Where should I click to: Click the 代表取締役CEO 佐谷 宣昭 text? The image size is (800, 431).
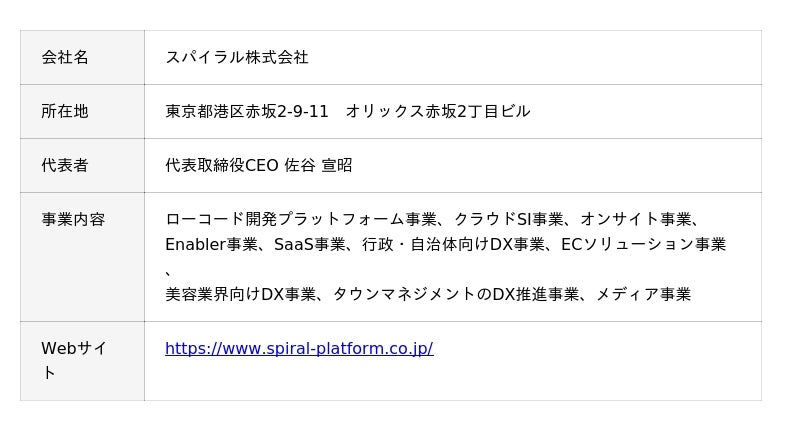pyautogui.click(x=258, y=166)
